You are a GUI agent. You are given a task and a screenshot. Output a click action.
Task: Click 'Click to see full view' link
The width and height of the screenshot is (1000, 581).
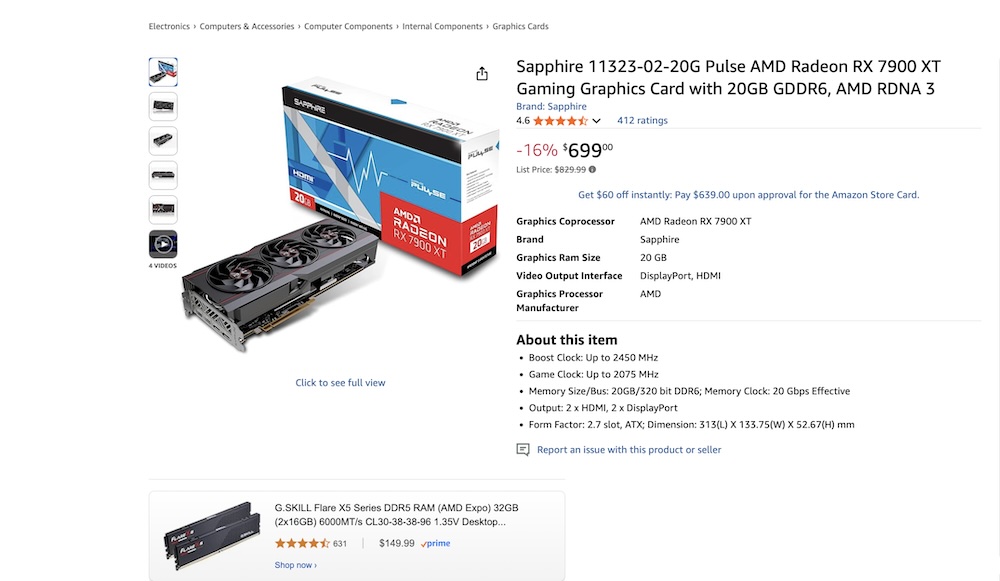340,383
